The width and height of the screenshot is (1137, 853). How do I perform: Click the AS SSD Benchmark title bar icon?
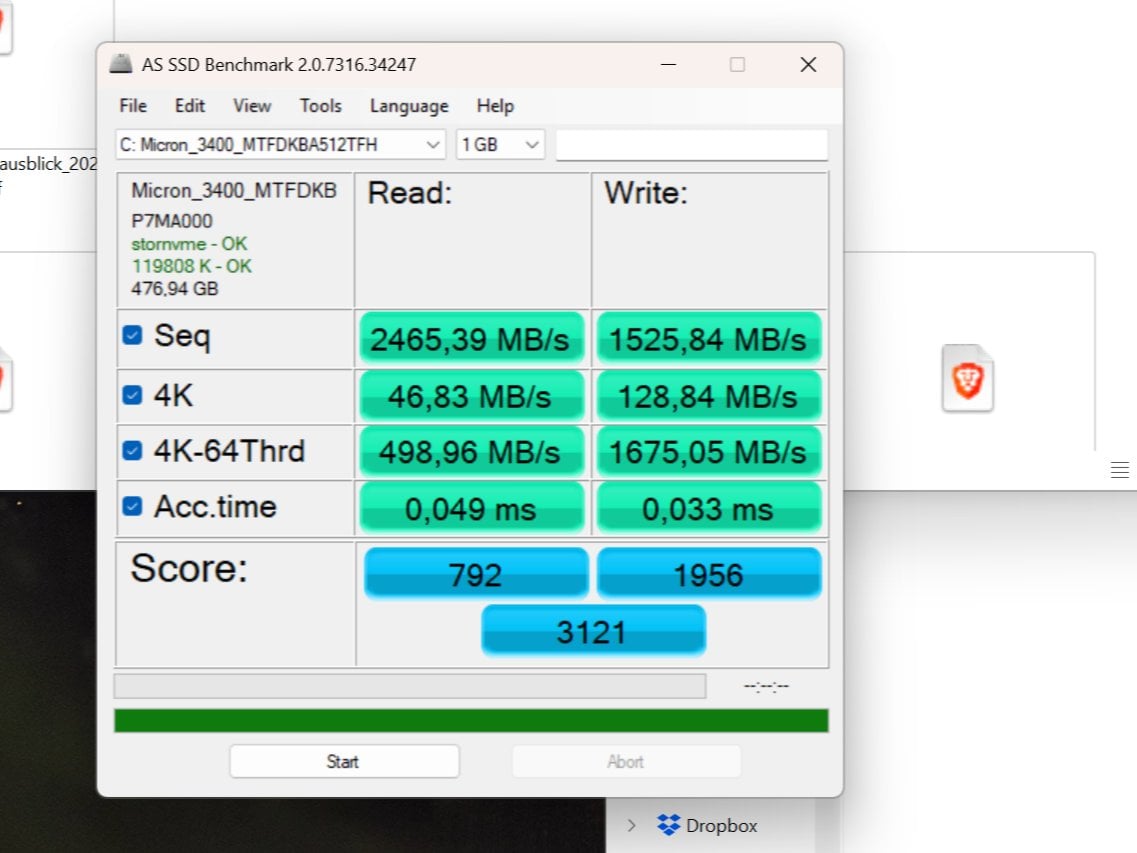[x=121, y=64]
